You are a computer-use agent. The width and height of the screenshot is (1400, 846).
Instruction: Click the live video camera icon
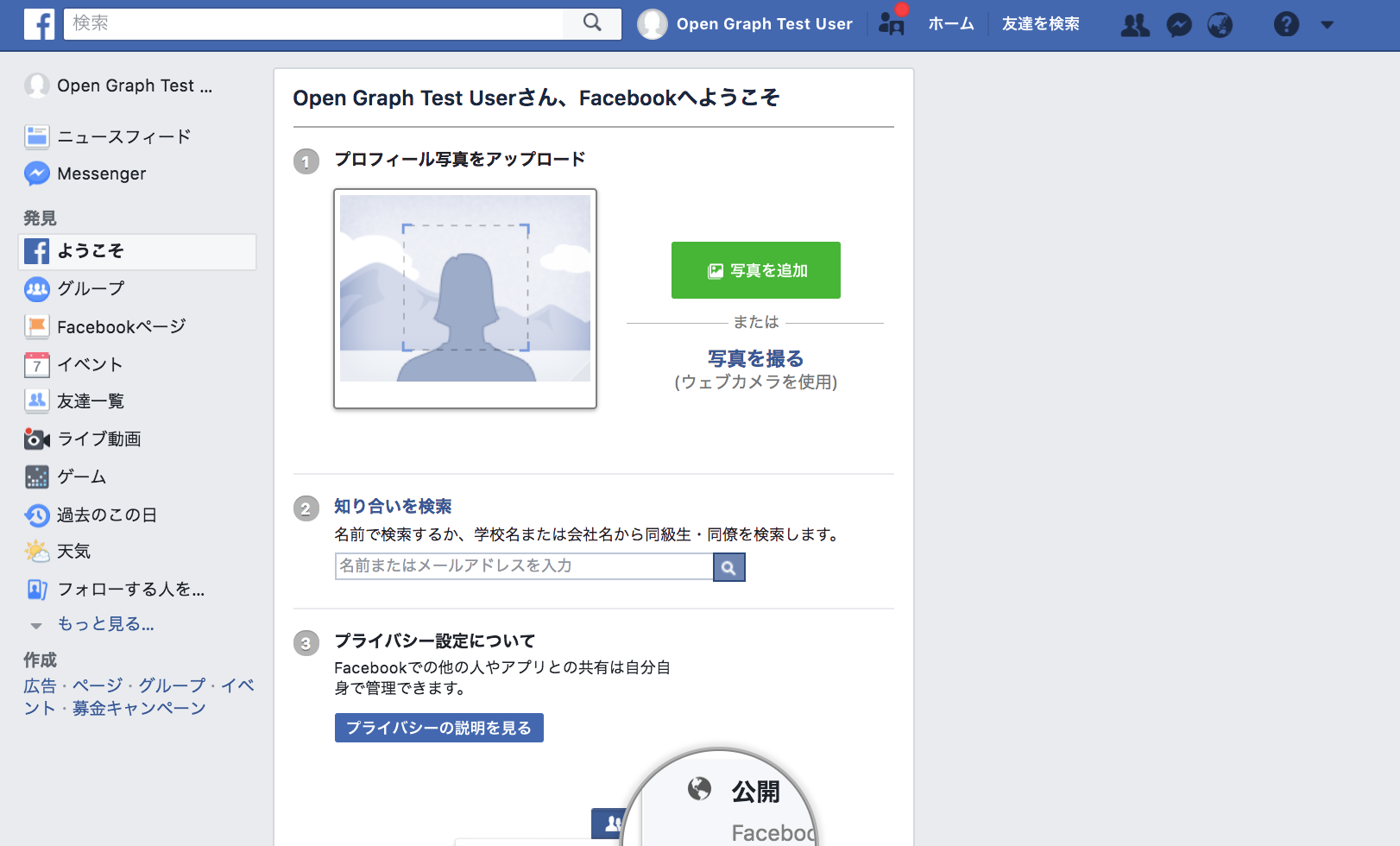(37, 439)
